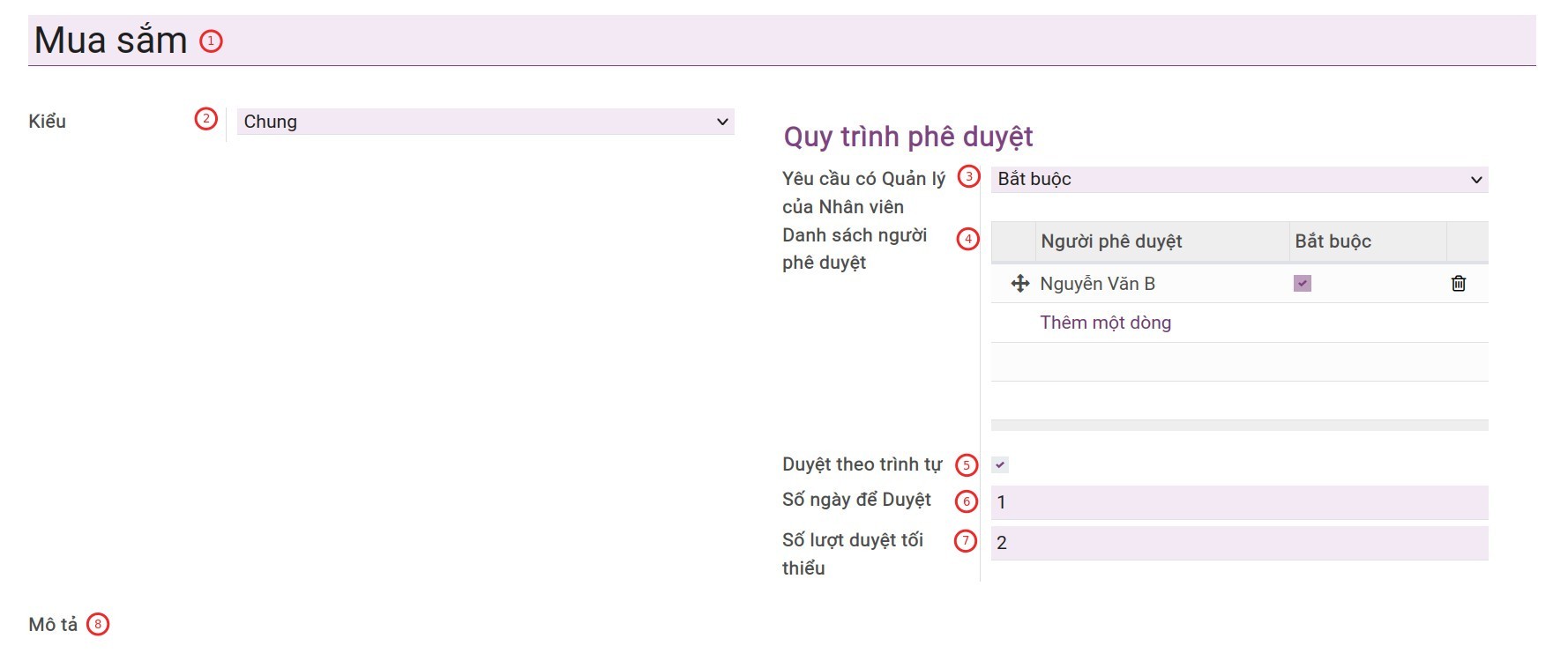Click the Thêm một dòng link
The width and height of the screenshot is (1568, 668).
click(x=1105, y=323)
